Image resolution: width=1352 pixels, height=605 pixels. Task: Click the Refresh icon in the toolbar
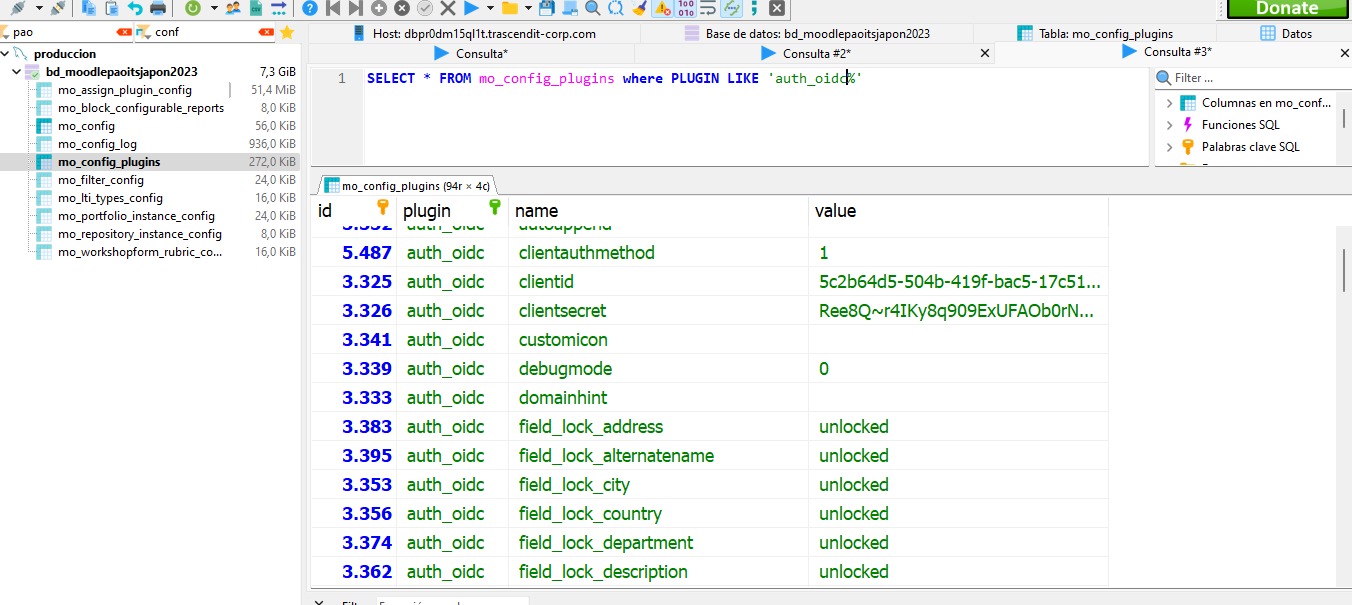coord(192,8)
